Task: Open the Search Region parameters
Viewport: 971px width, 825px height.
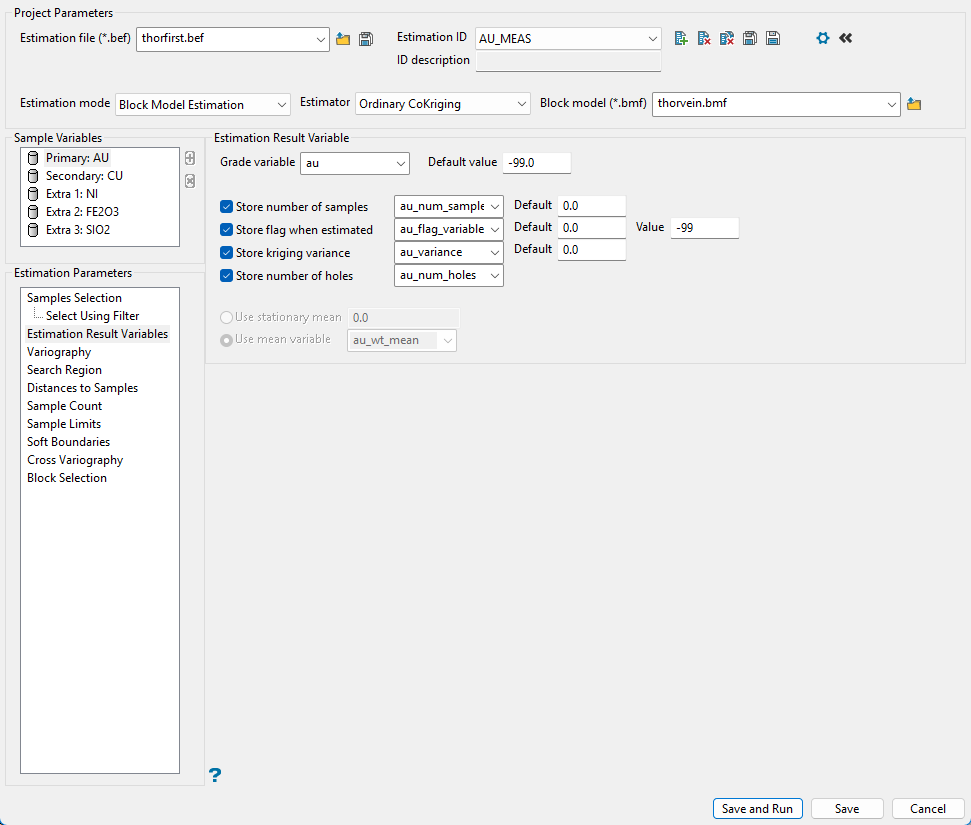Action: tap(64, 370)
